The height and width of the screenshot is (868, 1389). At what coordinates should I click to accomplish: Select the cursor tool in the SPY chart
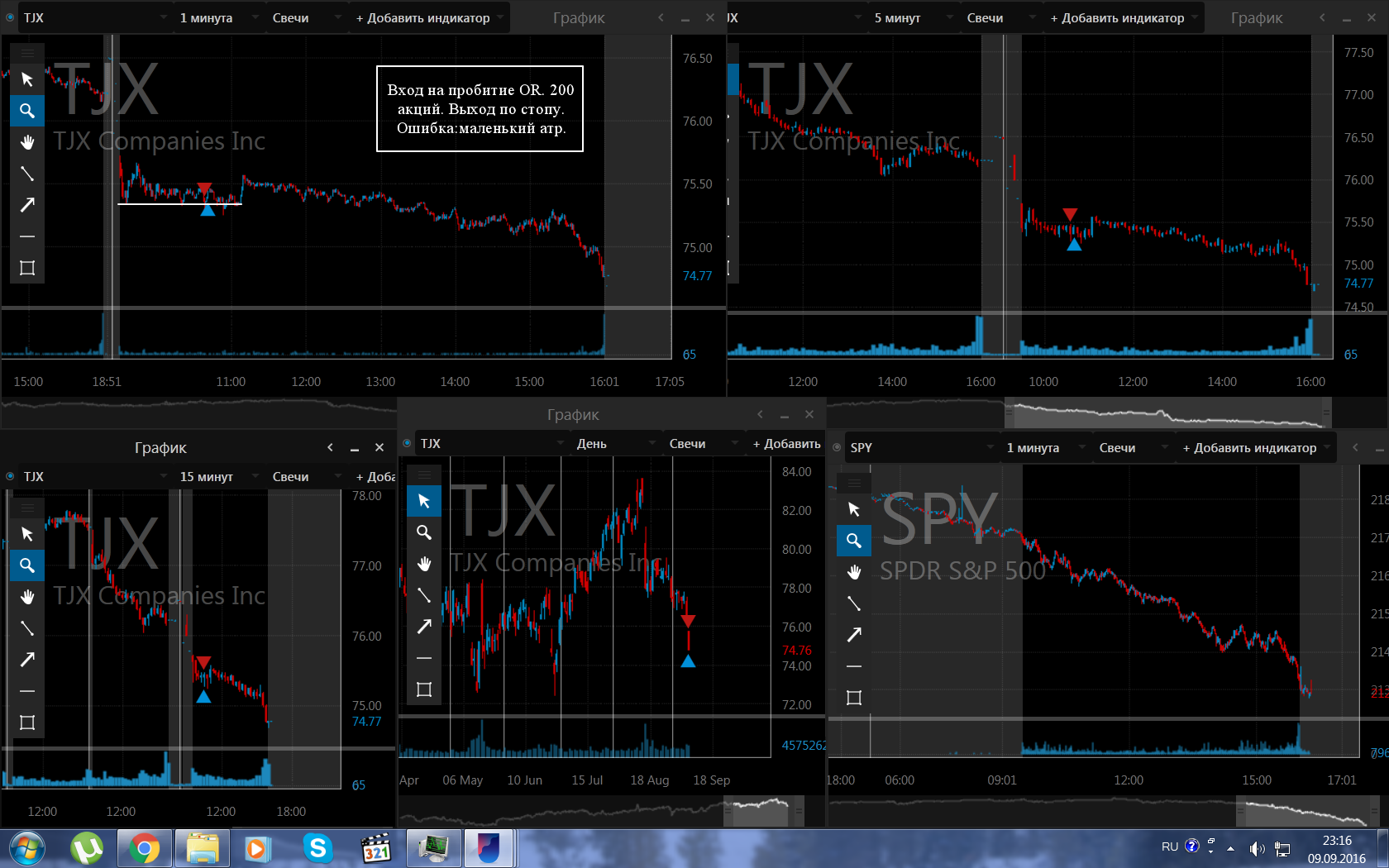pos(854,509)
